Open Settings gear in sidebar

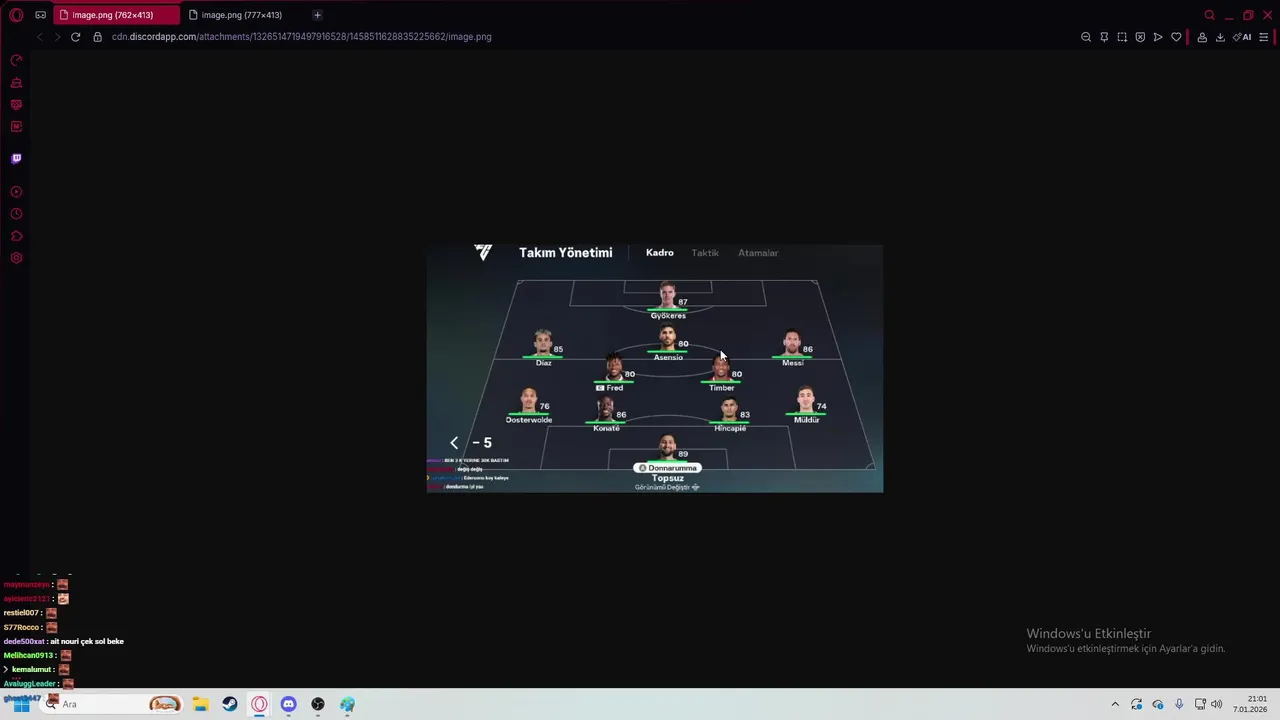[16, 258]
